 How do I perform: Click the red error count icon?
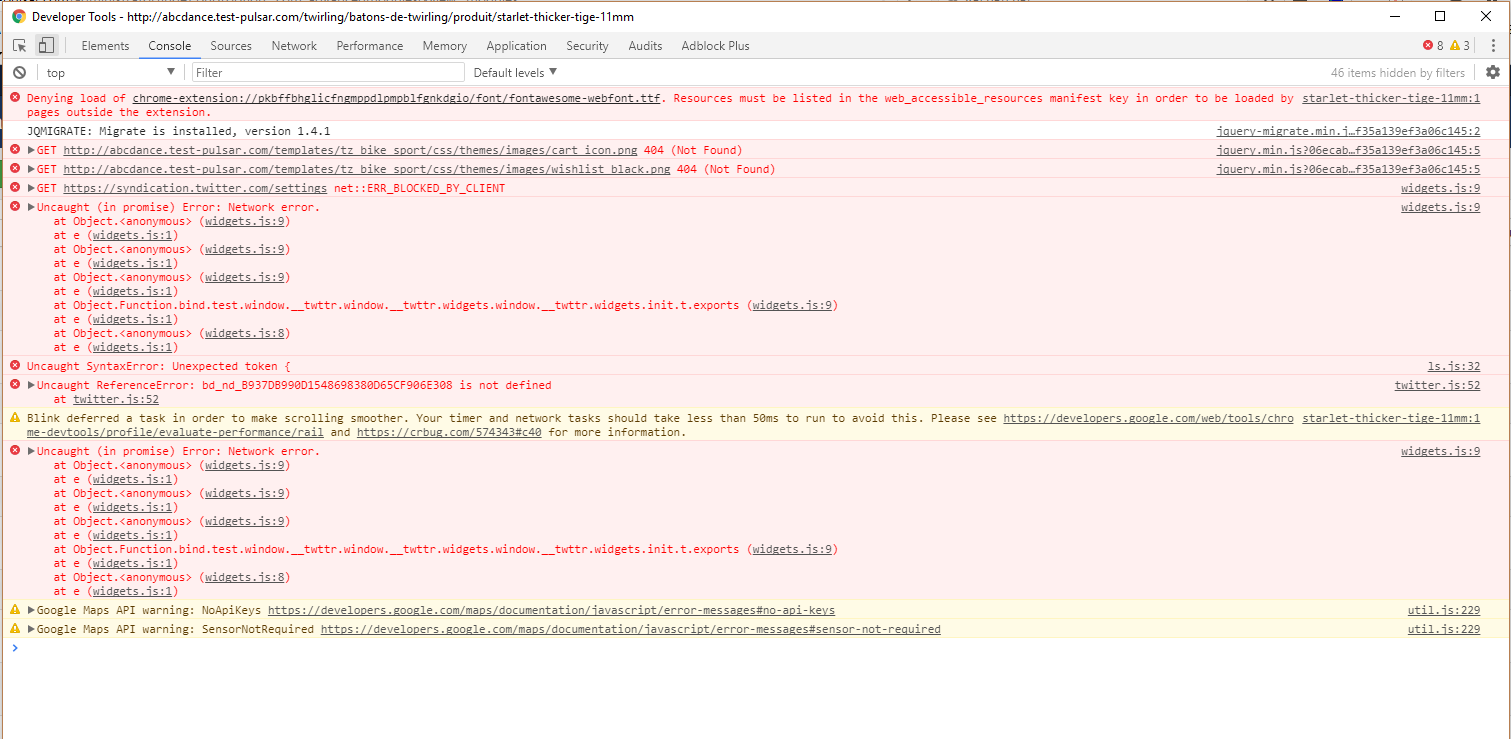click(1428, 46)
